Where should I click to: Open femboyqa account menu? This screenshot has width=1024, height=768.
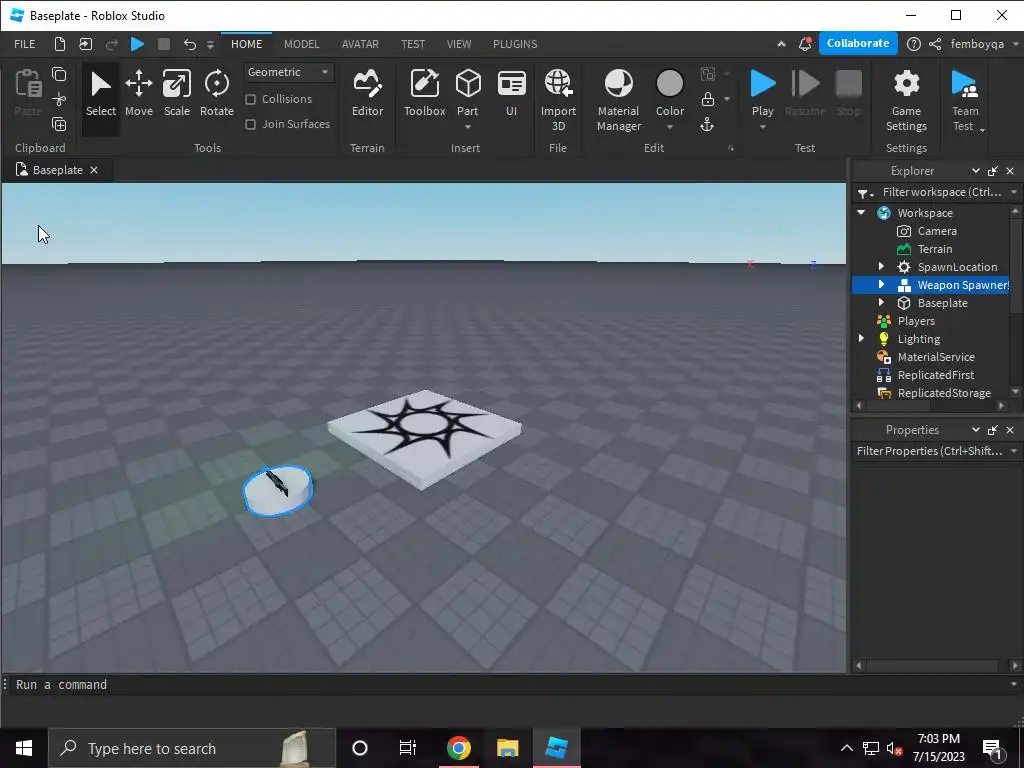[983, 44]
